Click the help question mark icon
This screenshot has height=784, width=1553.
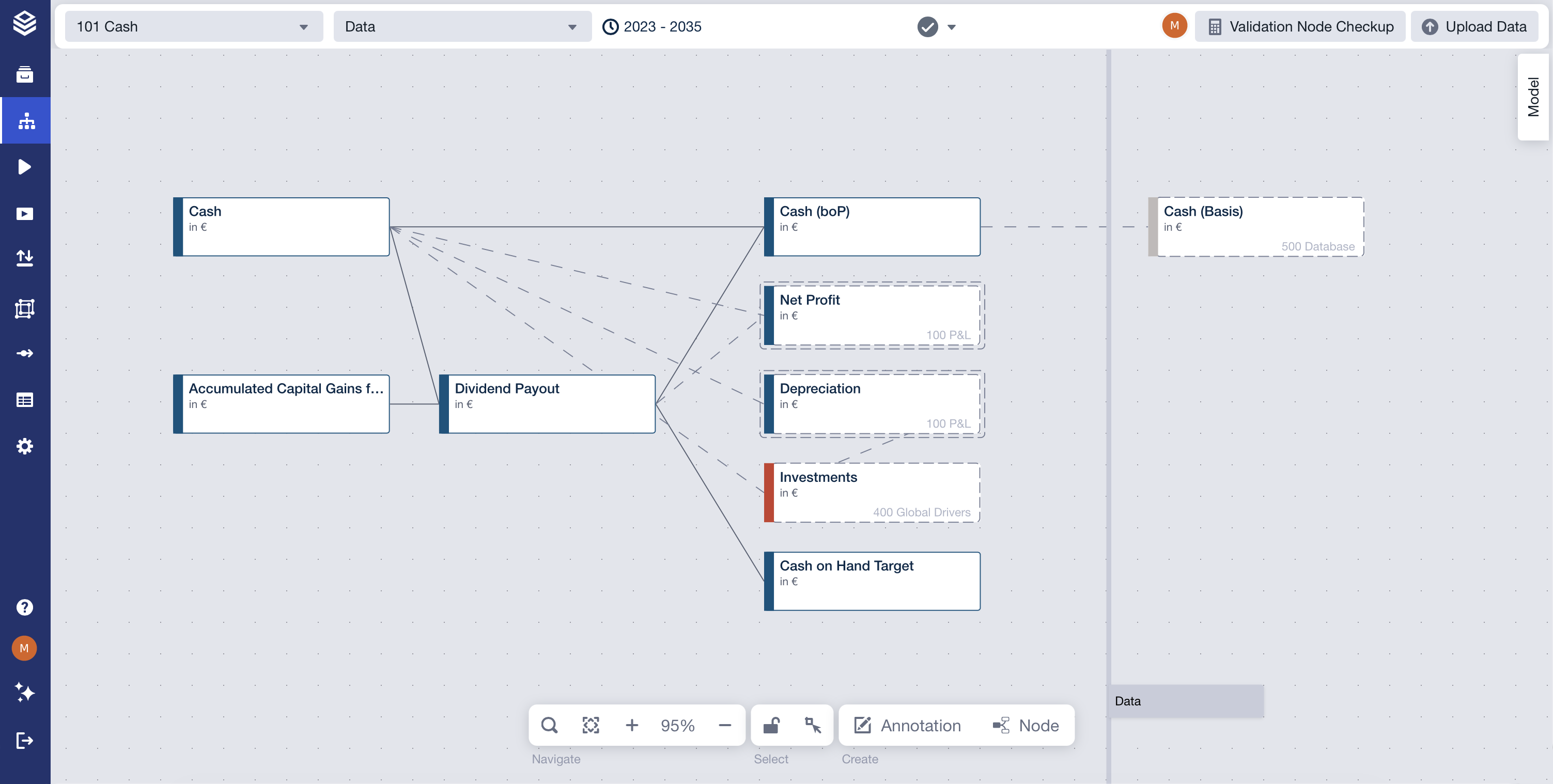(x=25, y=607)
